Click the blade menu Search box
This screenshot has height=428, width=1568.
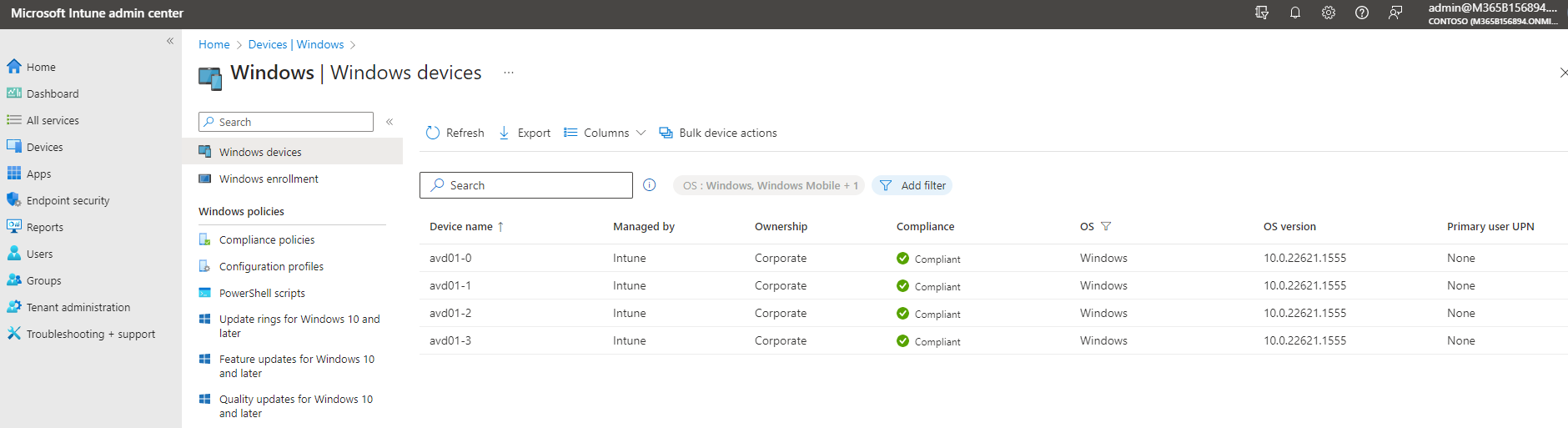point(286,122)
